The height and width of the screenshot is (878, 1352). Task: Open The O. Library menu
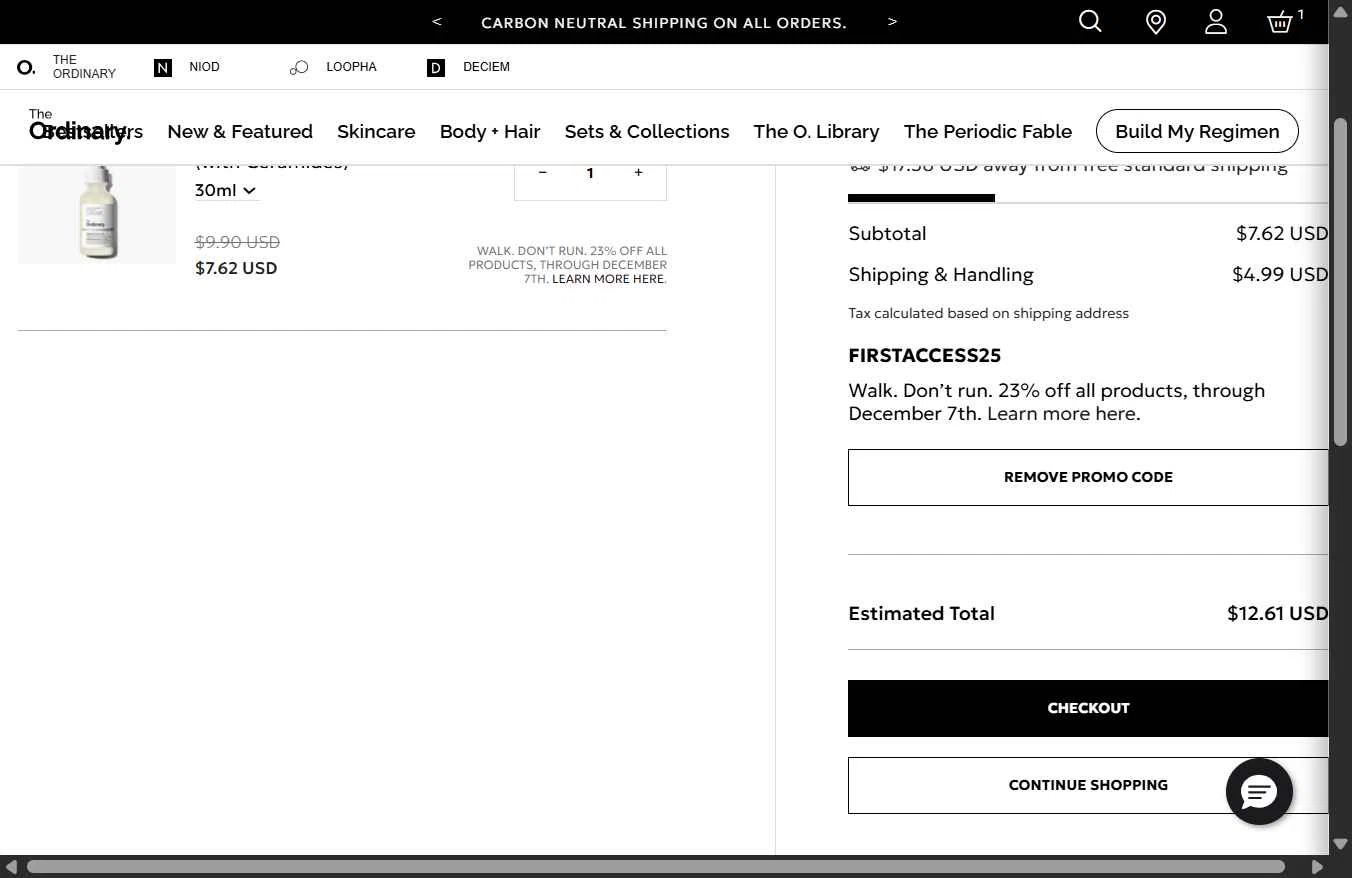tap(816, 131)
